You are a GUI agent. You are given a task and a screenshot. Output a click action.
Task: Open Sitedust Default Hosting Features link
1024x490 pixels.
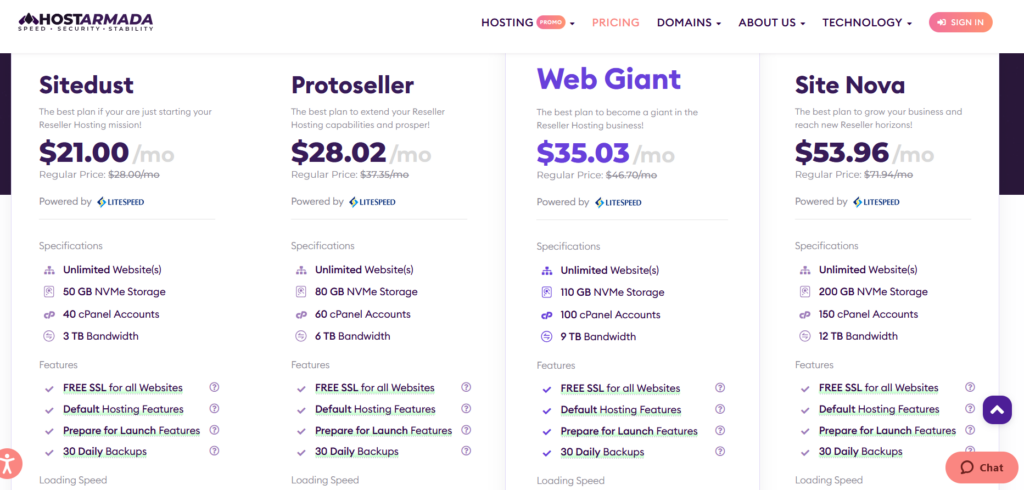123,409
